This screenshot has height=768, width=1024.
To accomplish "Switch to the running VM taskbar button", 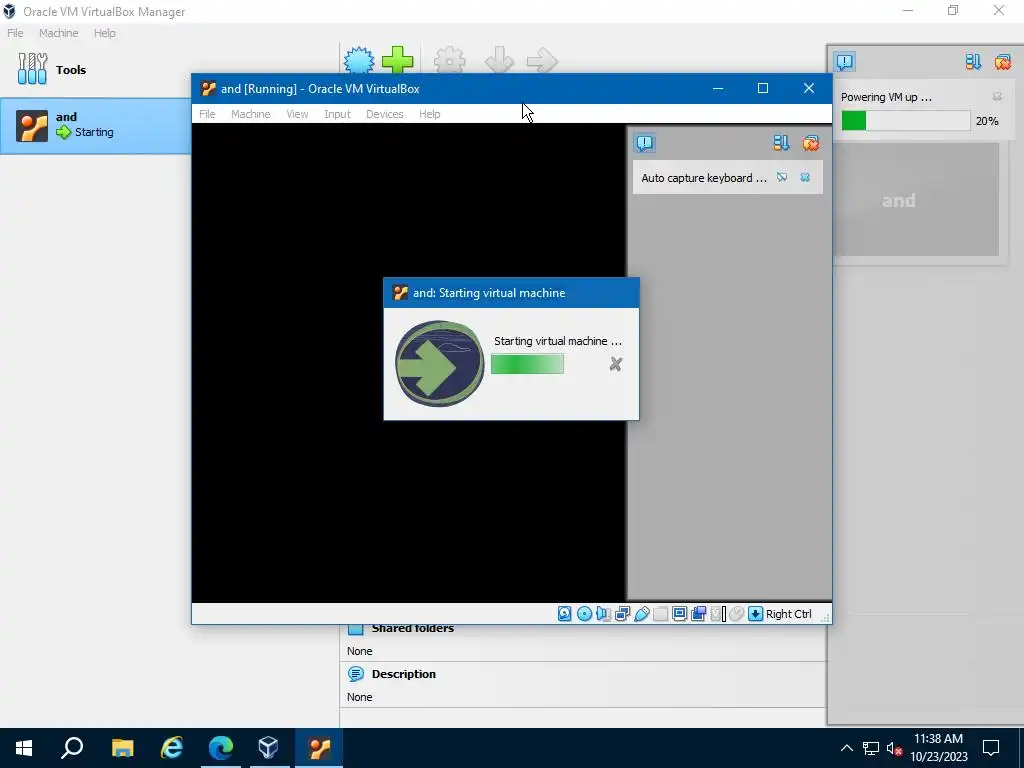I will [x=319, y=748].
